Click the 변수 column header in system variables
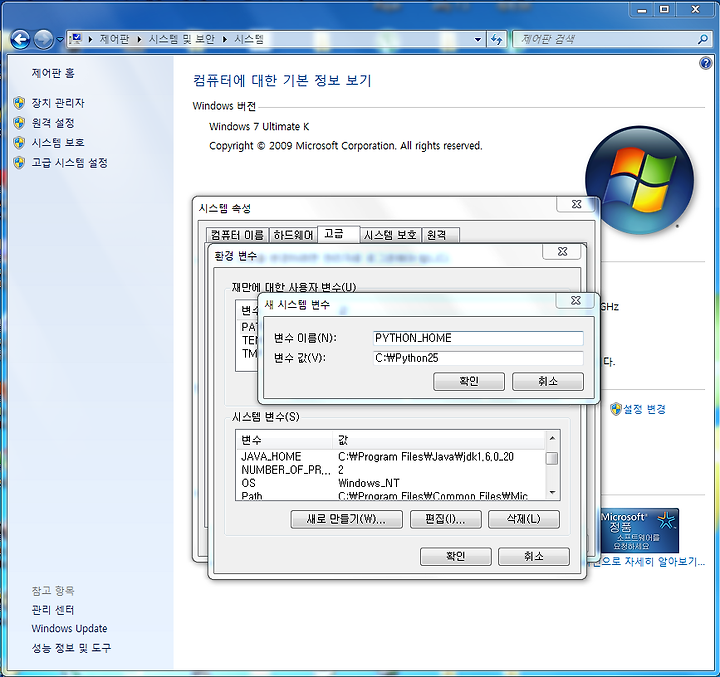 point(284,440)
